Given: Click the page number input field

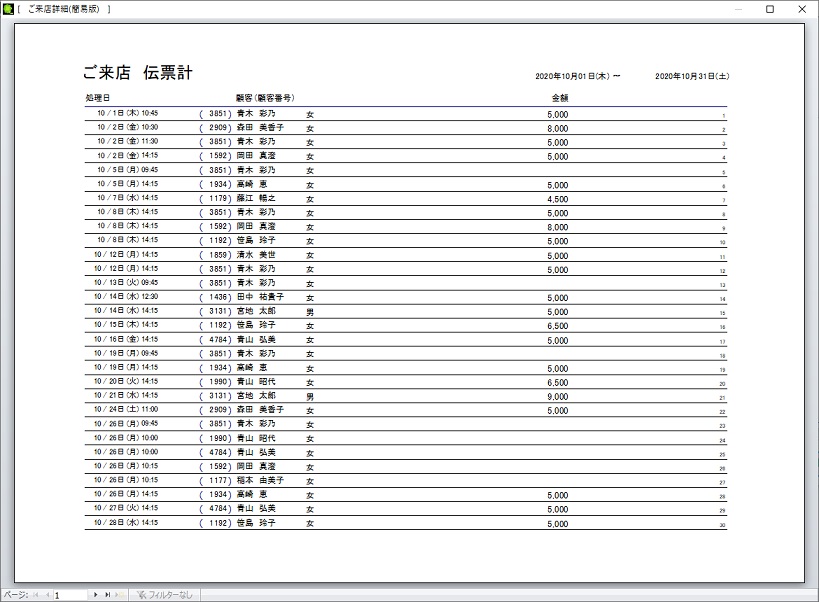Looking at the screenshot, I should pyautogui.click(x=71, y=595).
